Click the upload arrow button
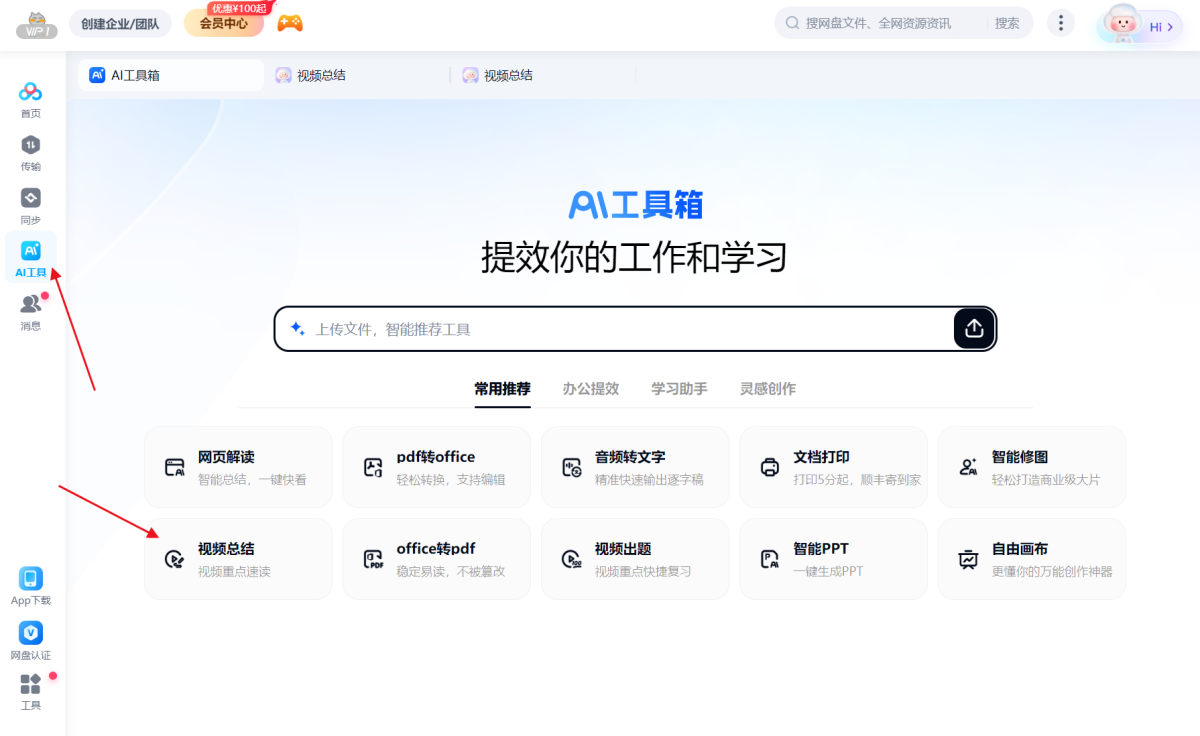The height and width of the screenshot is (736, 1200). tap(975, 329)
